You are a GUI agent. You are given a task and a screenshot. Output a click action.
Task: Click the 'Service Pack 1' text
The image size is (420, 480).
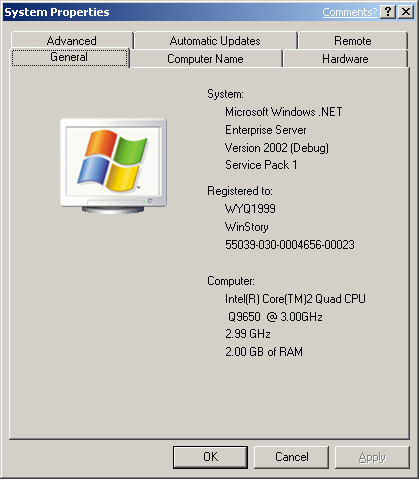(261, 165)
